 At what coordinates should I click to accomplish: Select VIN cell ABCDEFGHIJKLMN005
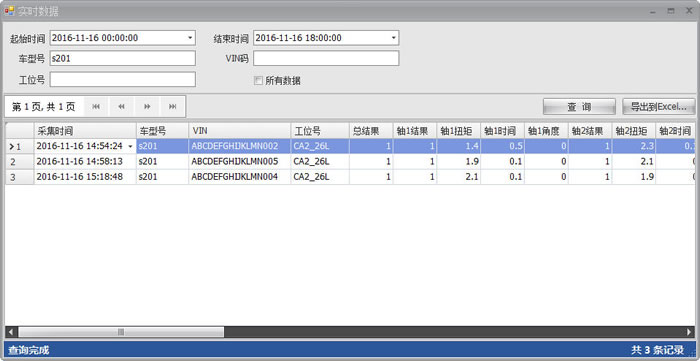tap(240, 162)
